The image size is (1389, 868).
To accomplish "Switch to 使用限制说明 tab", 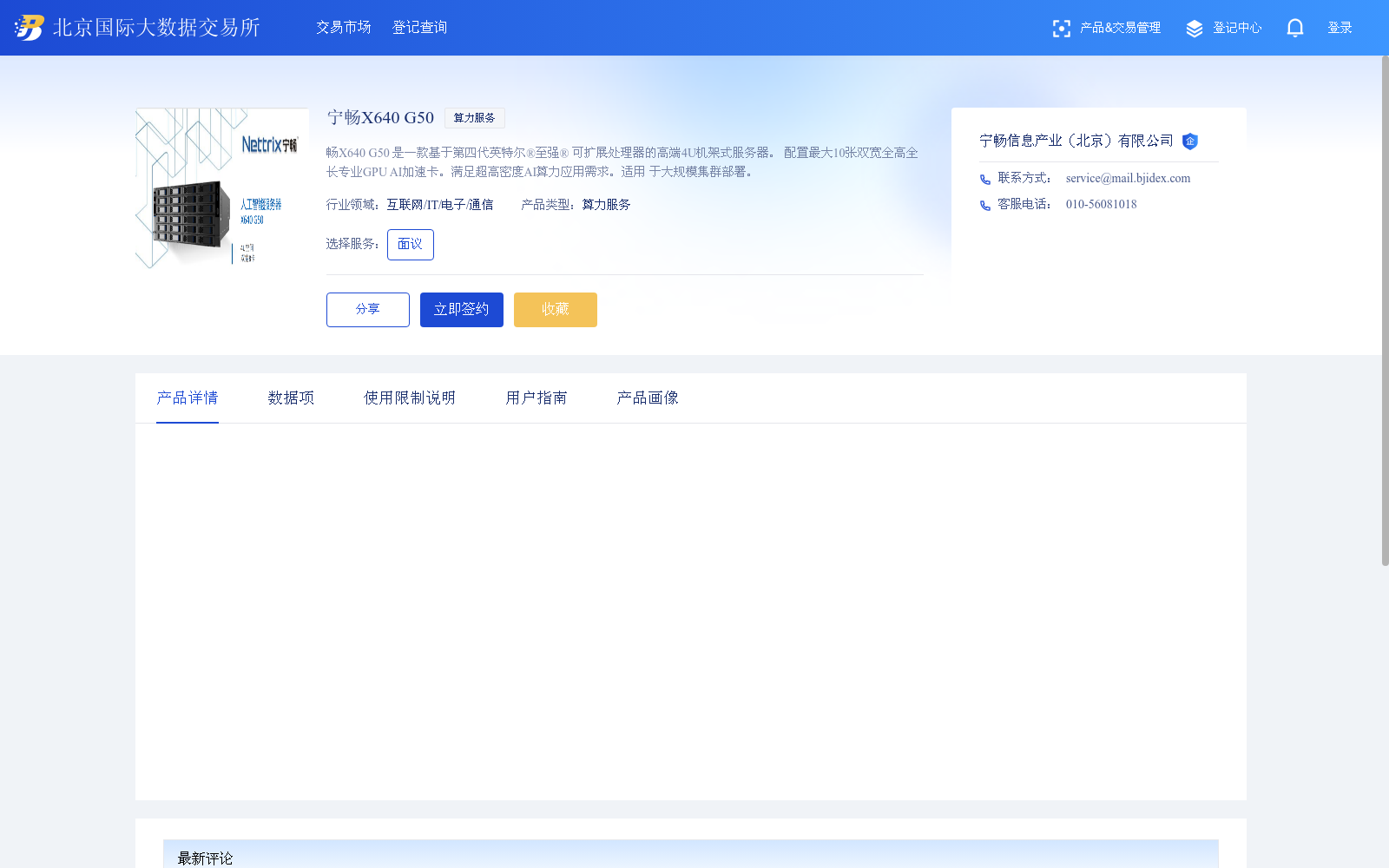I will [x=410, y=398].
